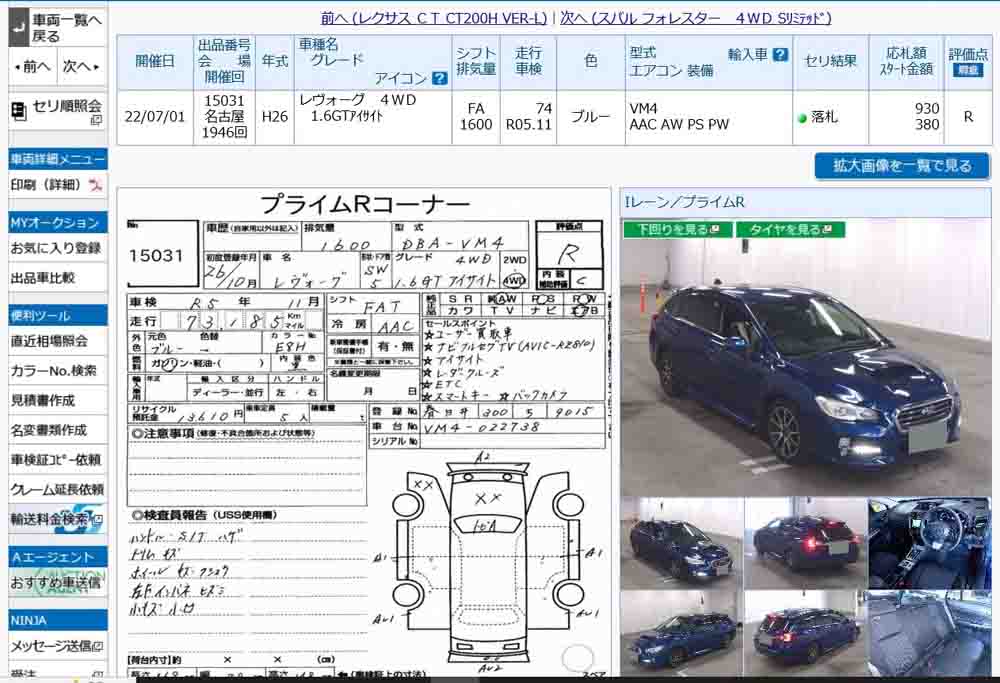Open 直近相場照会 tool
Screen dimensions: 1000x683
49,341
